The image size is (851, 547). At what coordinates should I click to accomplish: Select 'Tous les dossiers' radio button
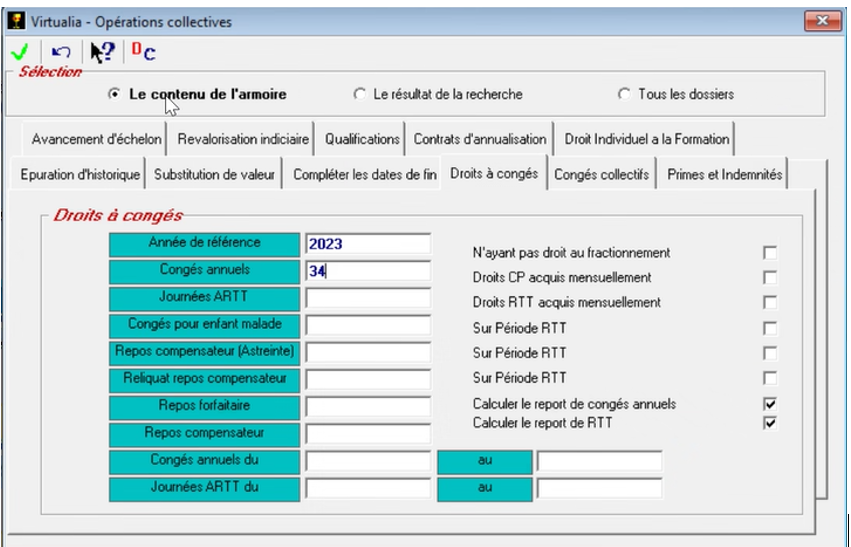624,95
